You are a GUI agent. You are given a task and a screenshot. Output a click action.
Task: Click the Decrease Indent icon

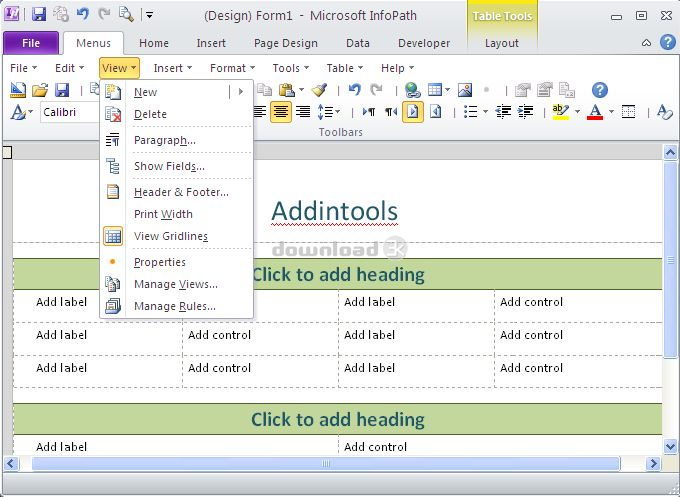(x=503, y=112)
